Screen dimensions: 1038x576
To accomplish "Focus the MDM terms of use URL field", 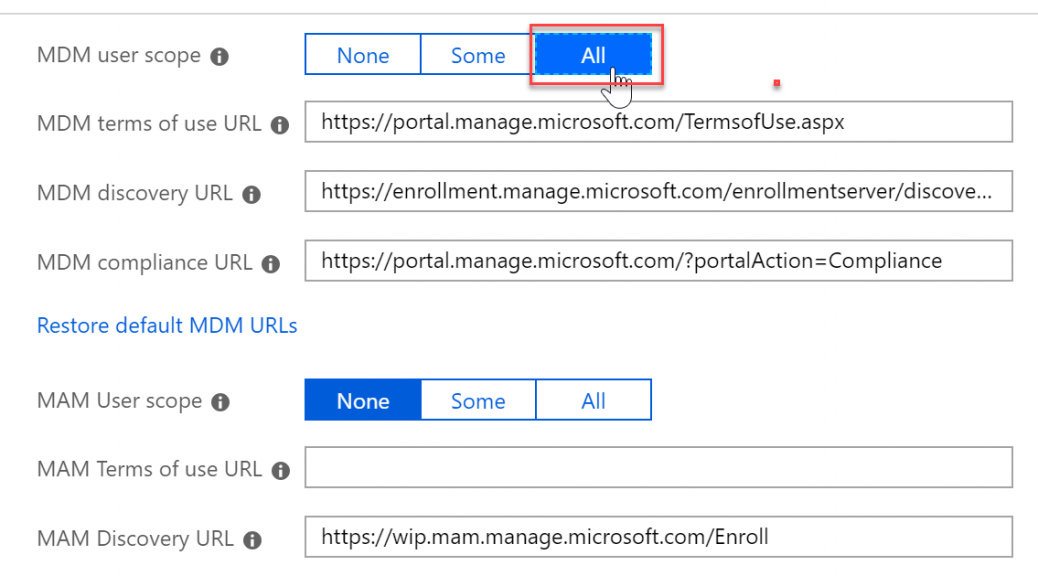I will point(659,122).
